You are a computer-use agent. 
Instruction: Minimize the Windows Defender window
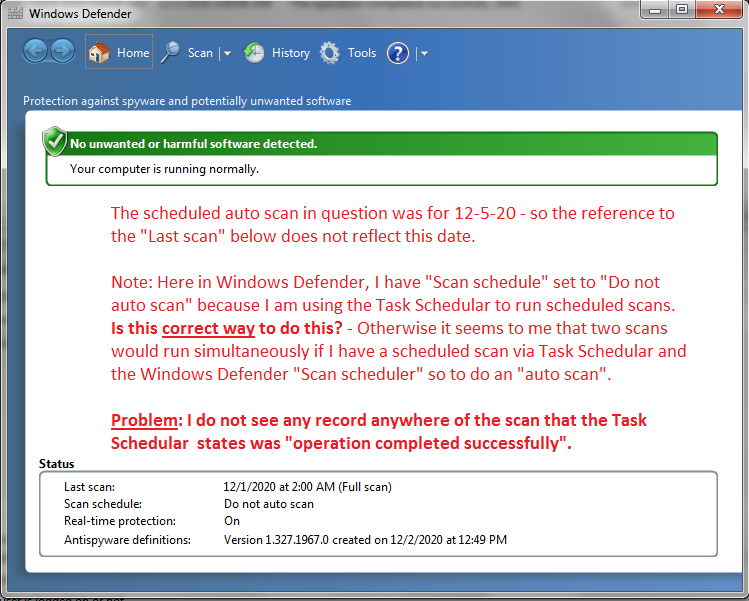(655, 10)
